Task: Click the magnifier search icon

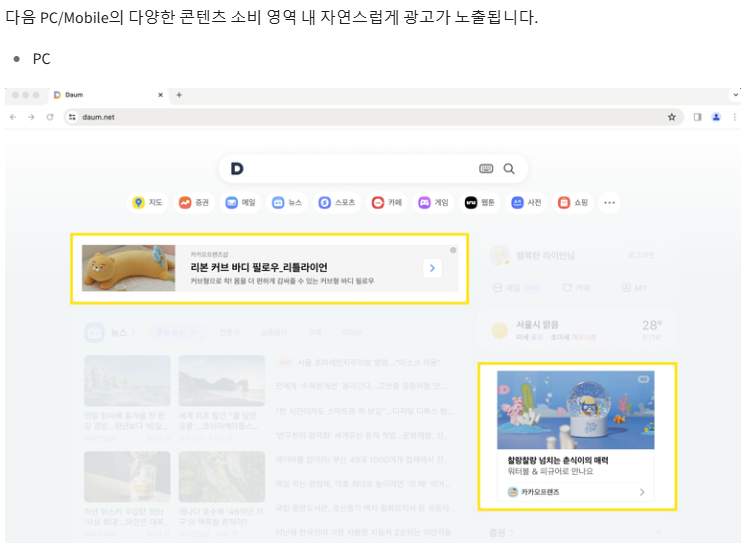Action: [x=509, y=169]
